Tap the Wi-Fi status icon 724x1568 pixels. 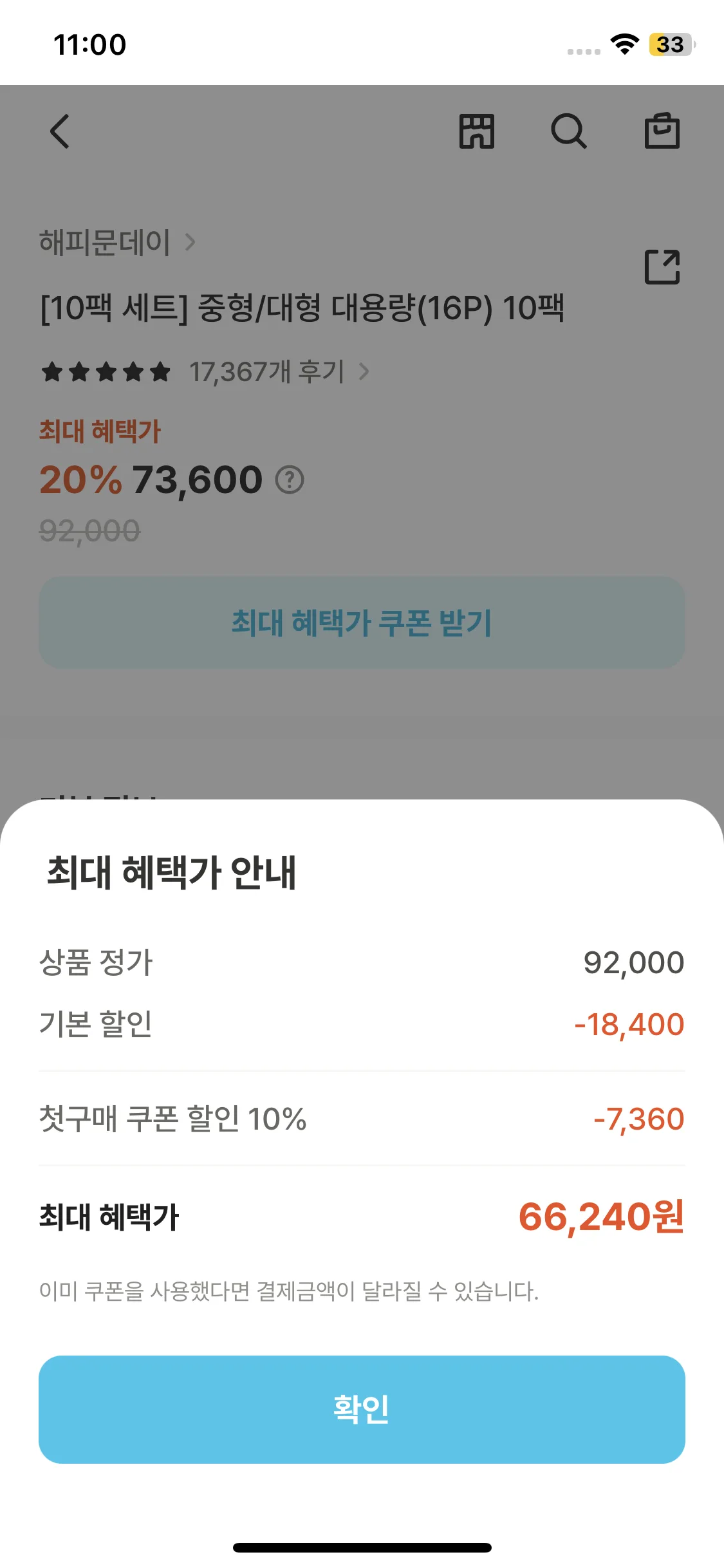(x=624, y=44)
